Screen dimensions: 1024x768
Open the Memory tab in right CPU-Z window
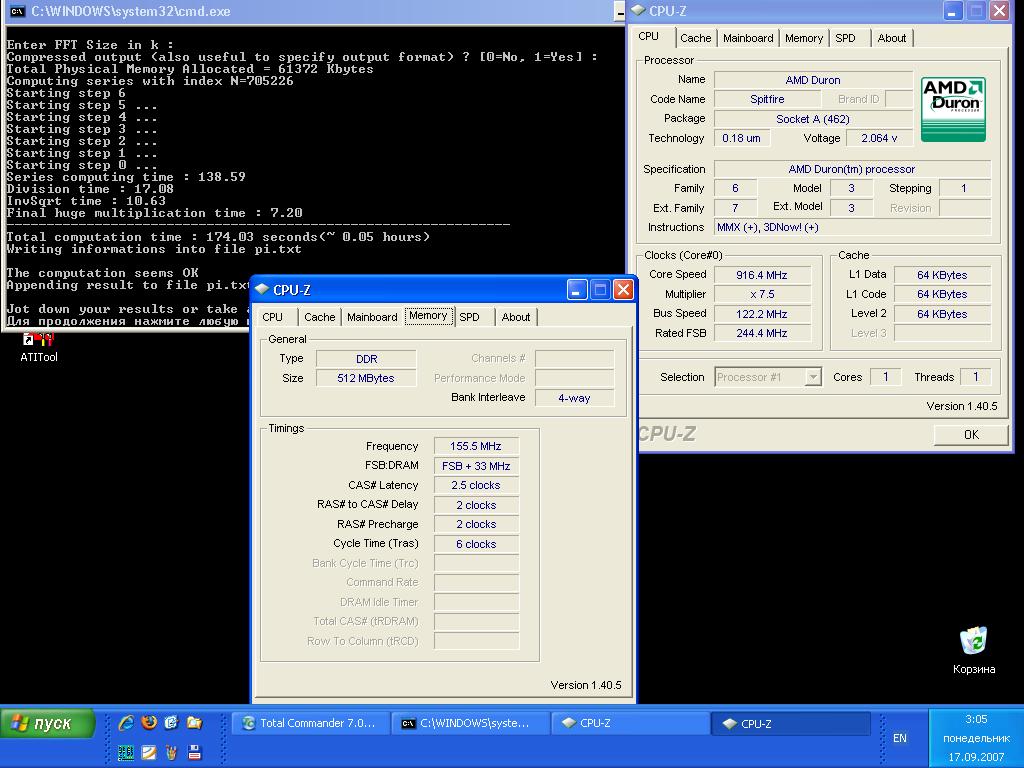(803, 38)
